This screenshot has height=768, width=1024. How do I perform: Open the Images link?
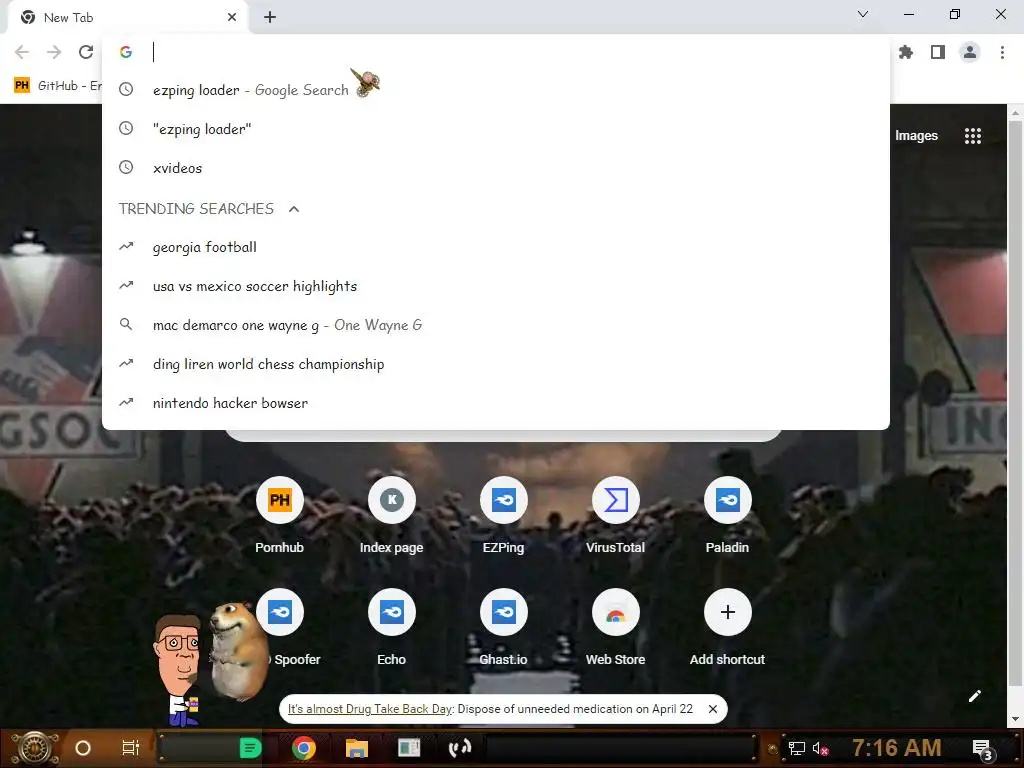click(x=916, y=136)
